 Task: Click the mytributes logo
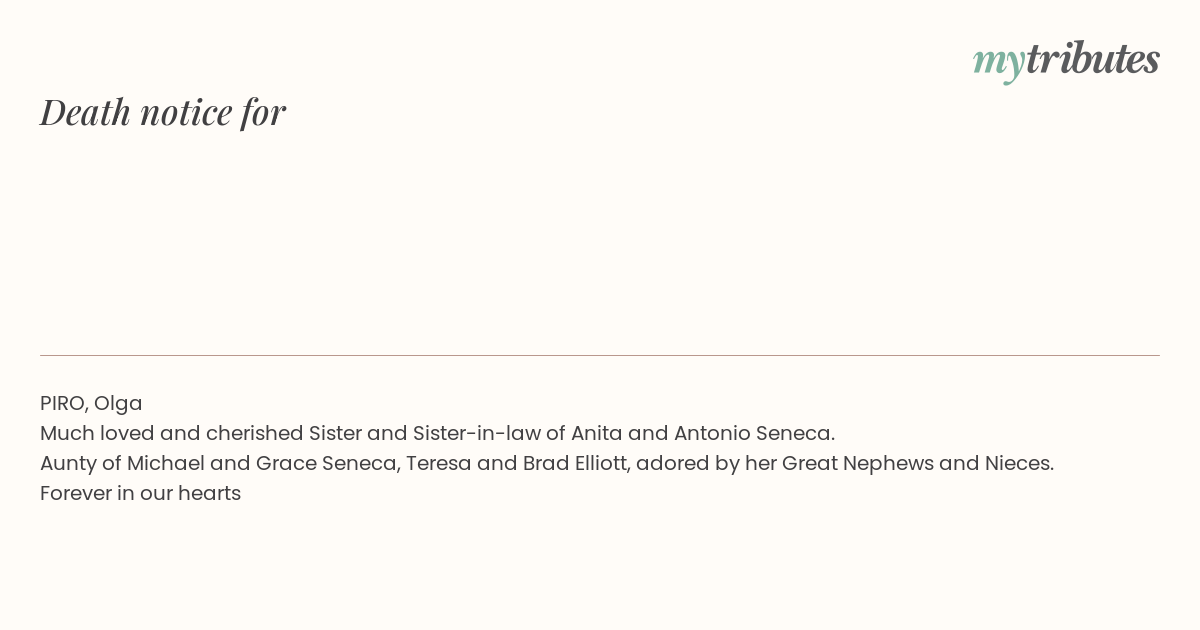coord(1066,60)
